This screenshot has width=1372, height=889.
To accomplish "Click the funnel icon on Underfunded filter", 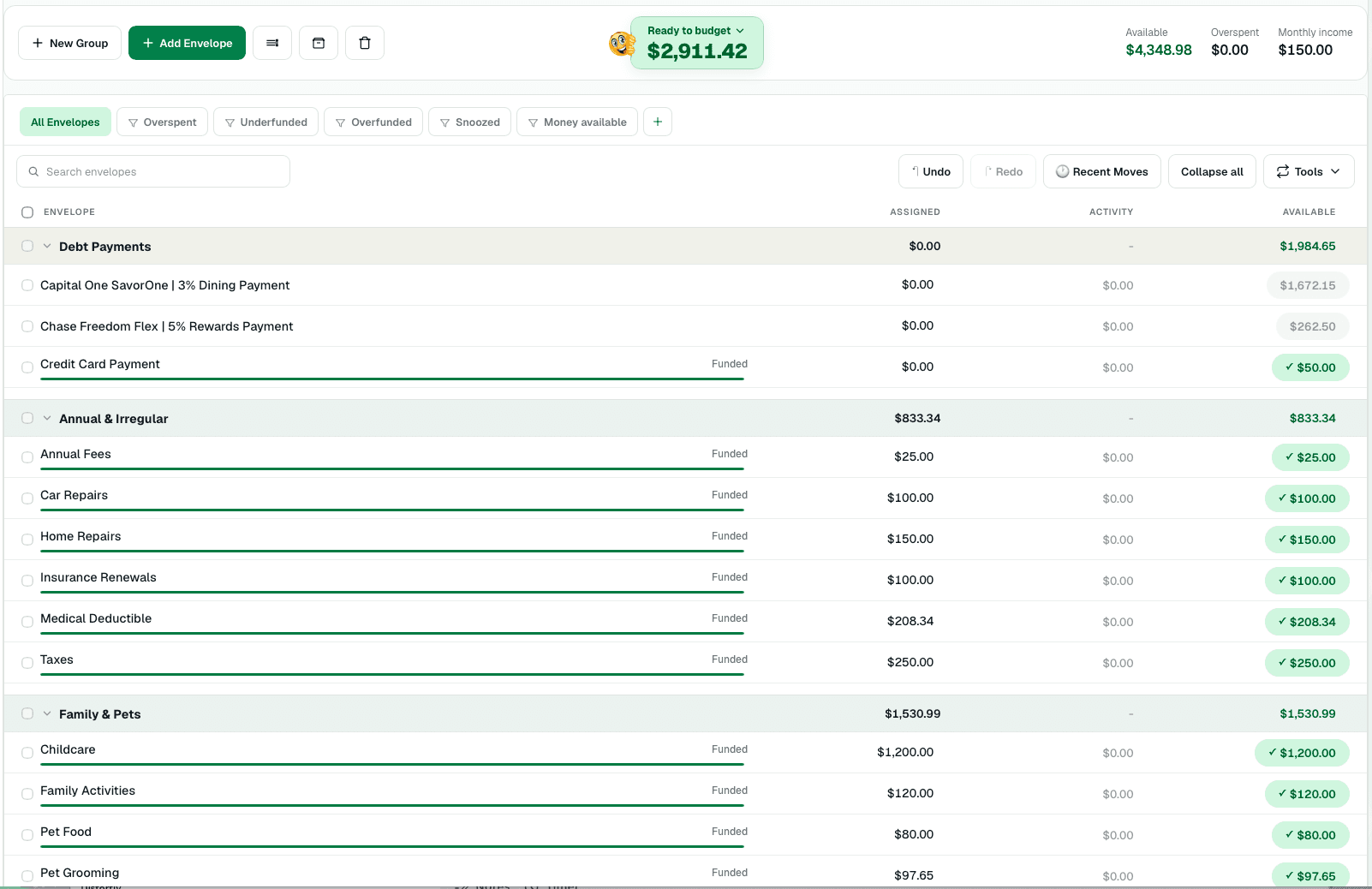I will point(230,122).
